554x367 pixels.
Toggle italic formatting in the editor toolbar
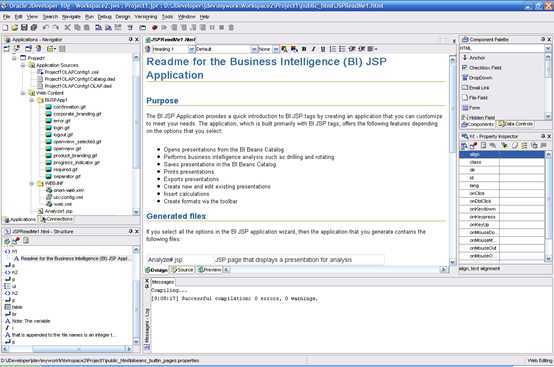tap(313, 49)
